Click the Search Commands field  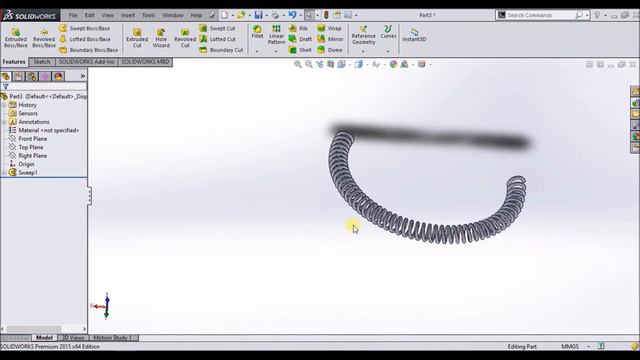point(541,15)
